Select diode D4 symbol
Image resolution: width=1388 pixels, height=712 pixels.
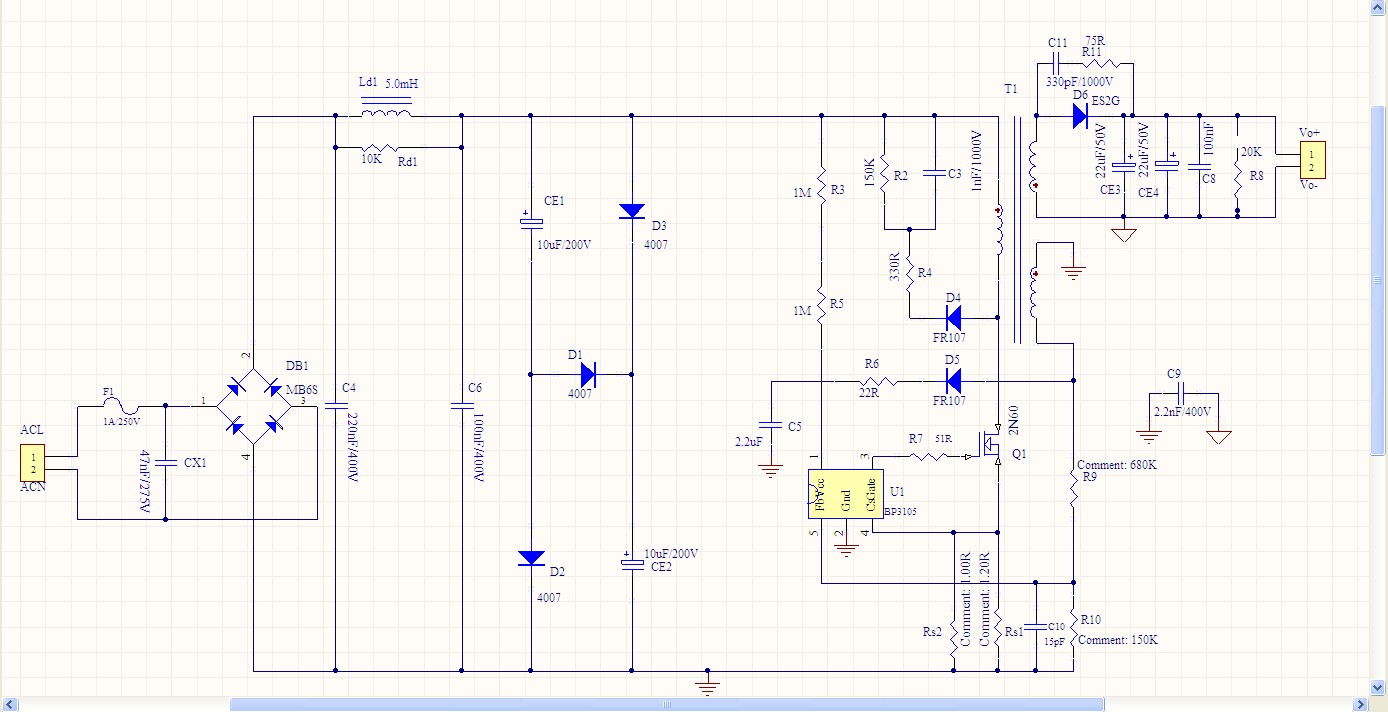953,318
